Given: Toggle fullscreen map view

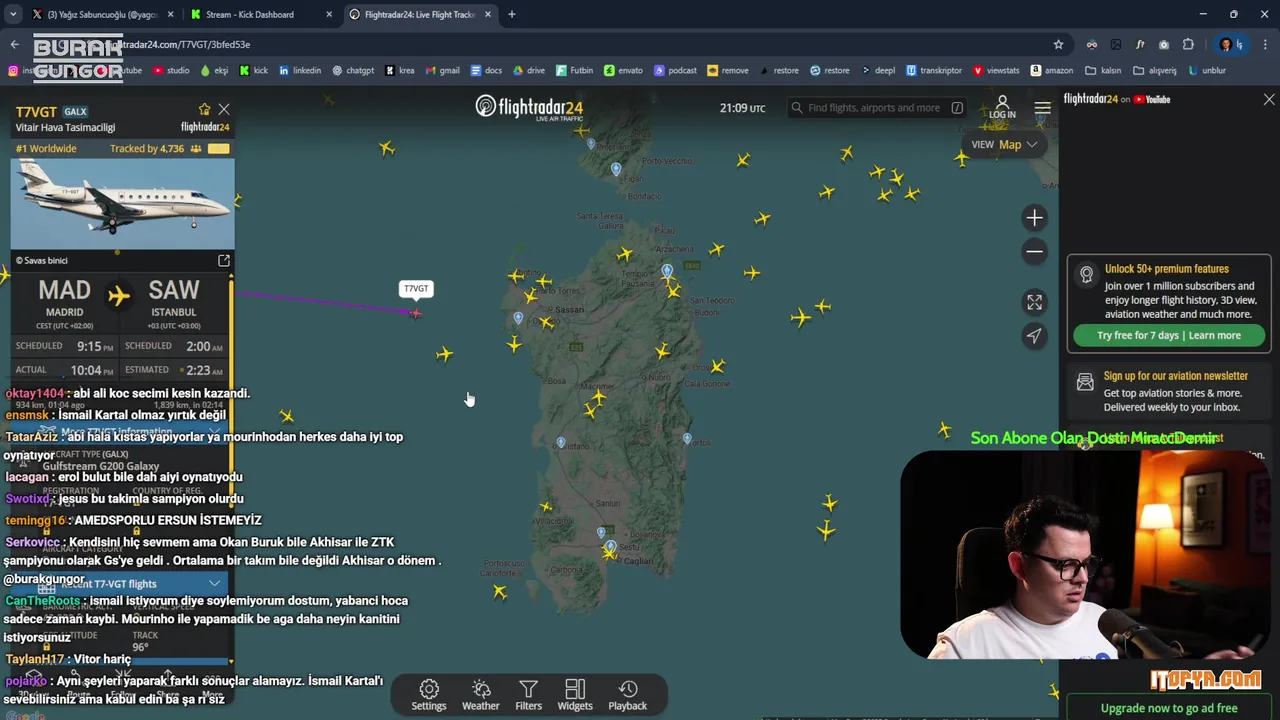Looking at the screenshot, I should pos(1034,302).
